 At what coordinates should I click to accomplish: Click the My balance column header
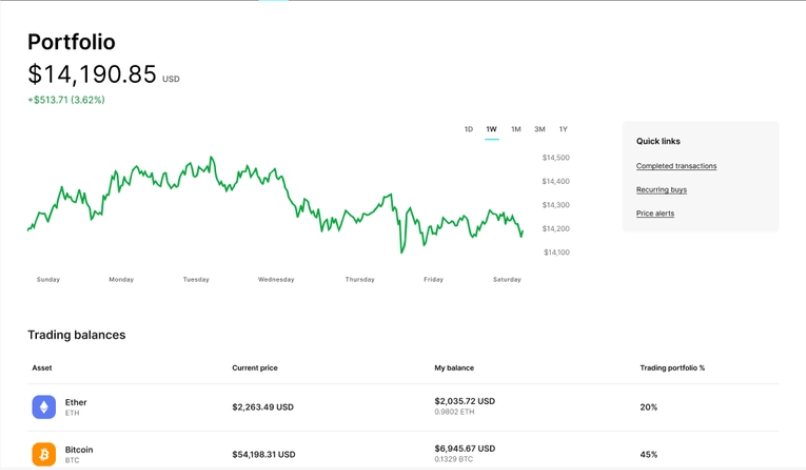[454, 368]
